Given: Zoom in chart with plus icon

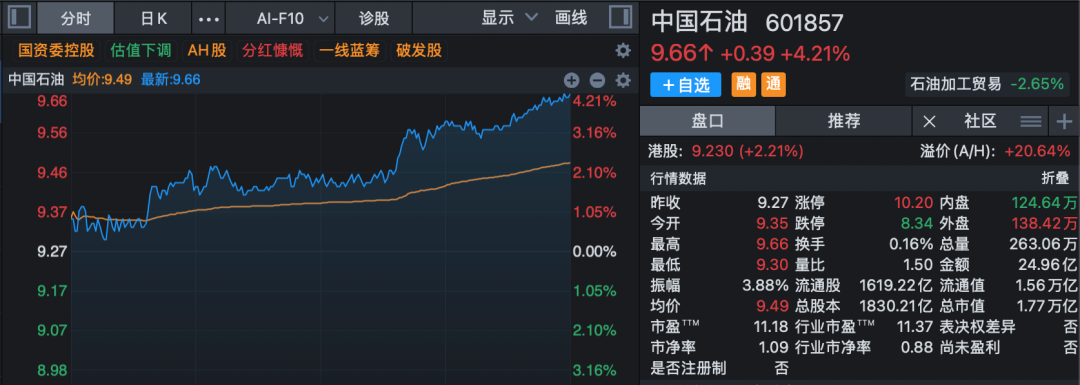Looking at the screenshot, I should click(571, 80).
